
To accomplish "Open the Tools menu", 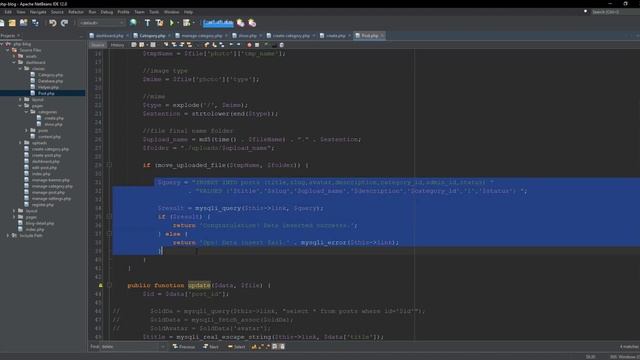I will point(154,12).
